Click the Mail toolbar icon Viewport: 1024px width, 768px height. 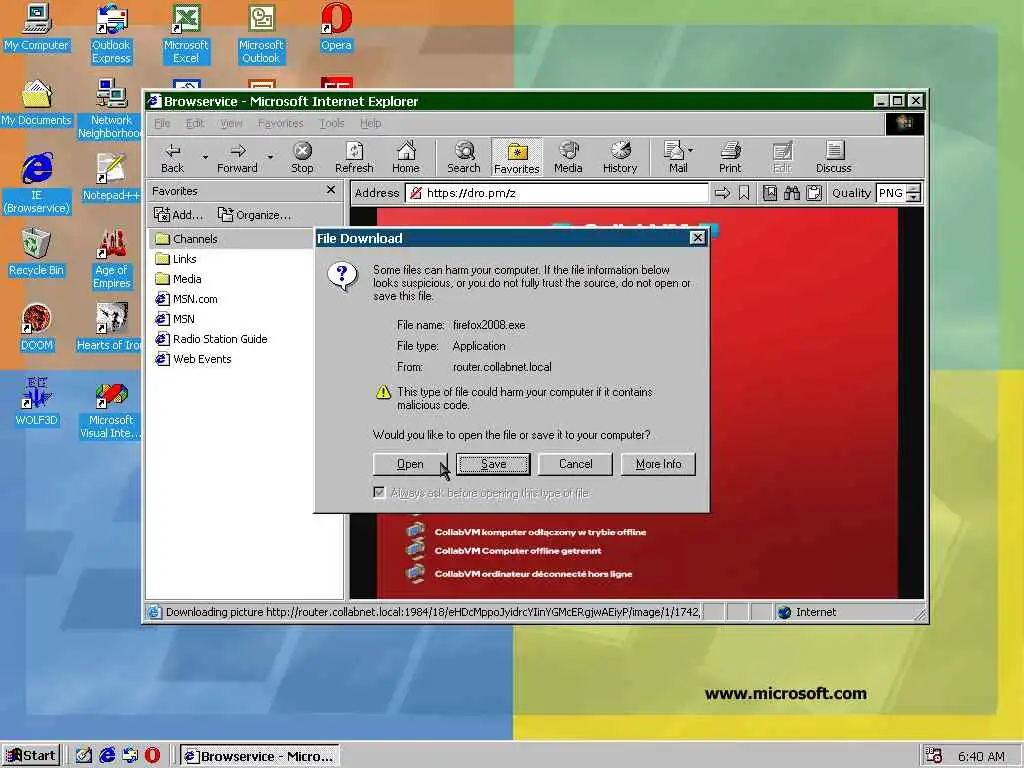(x=675, y=158)
